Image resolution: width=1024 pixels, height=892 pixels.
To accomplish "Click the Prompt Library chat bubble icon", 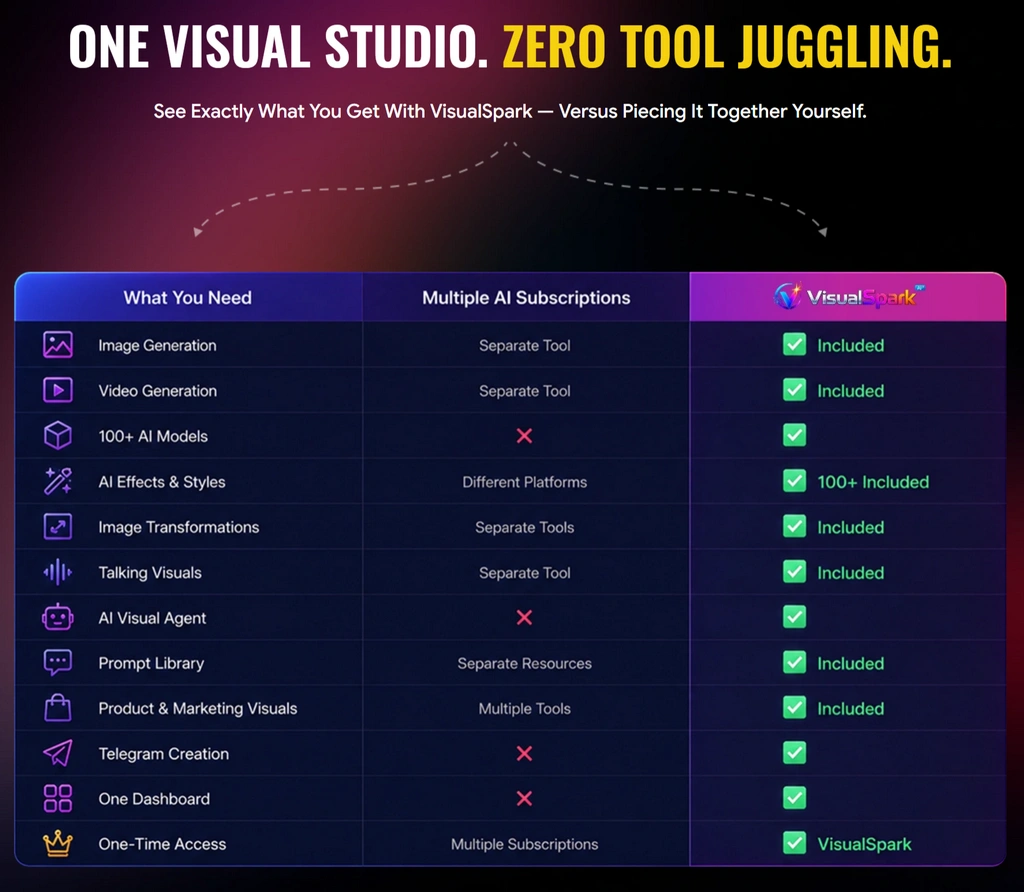I will pos(57,663).
